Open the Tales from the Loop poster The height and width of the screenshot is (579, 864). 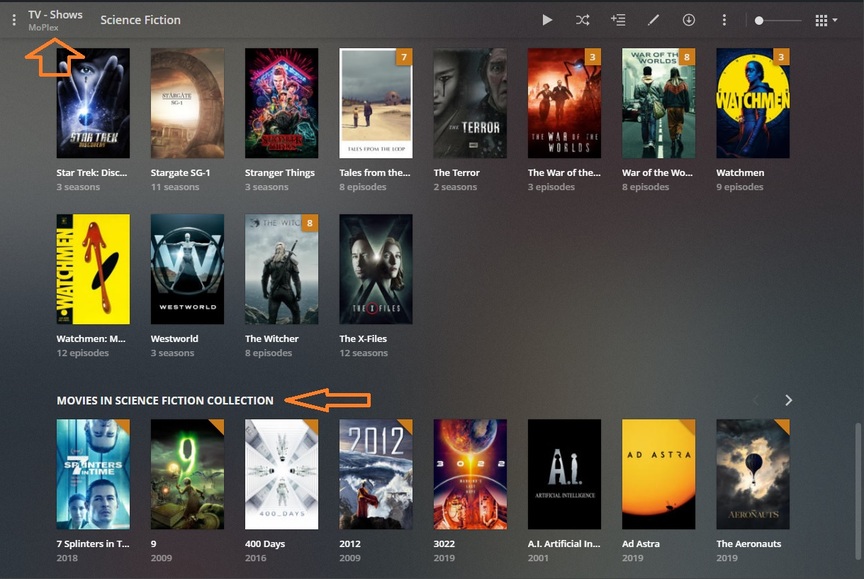(x=376, y=103)
